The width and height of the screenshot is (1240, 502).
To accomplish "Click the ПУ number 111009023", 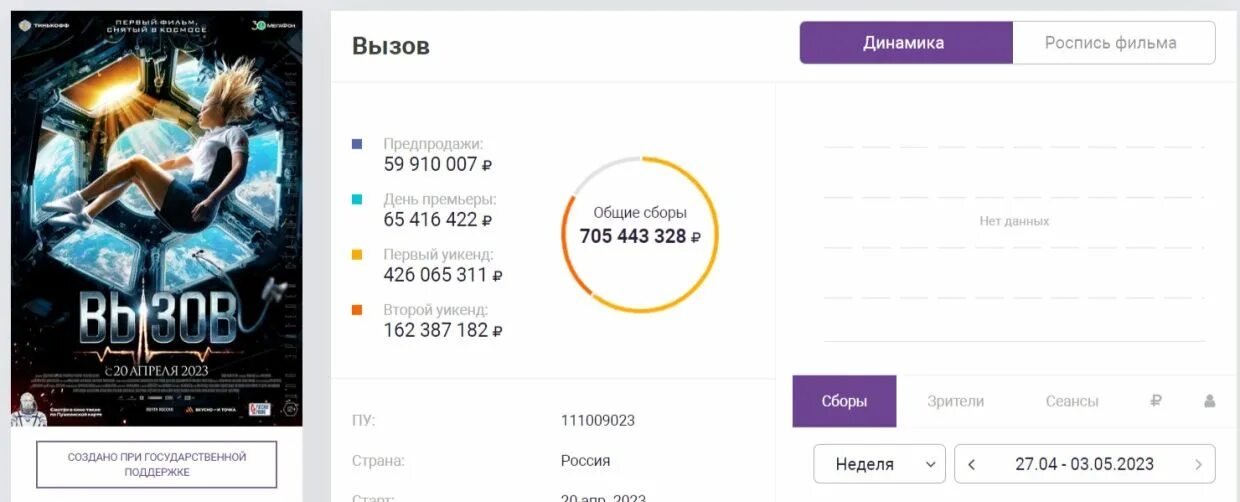I will point(598,420).
